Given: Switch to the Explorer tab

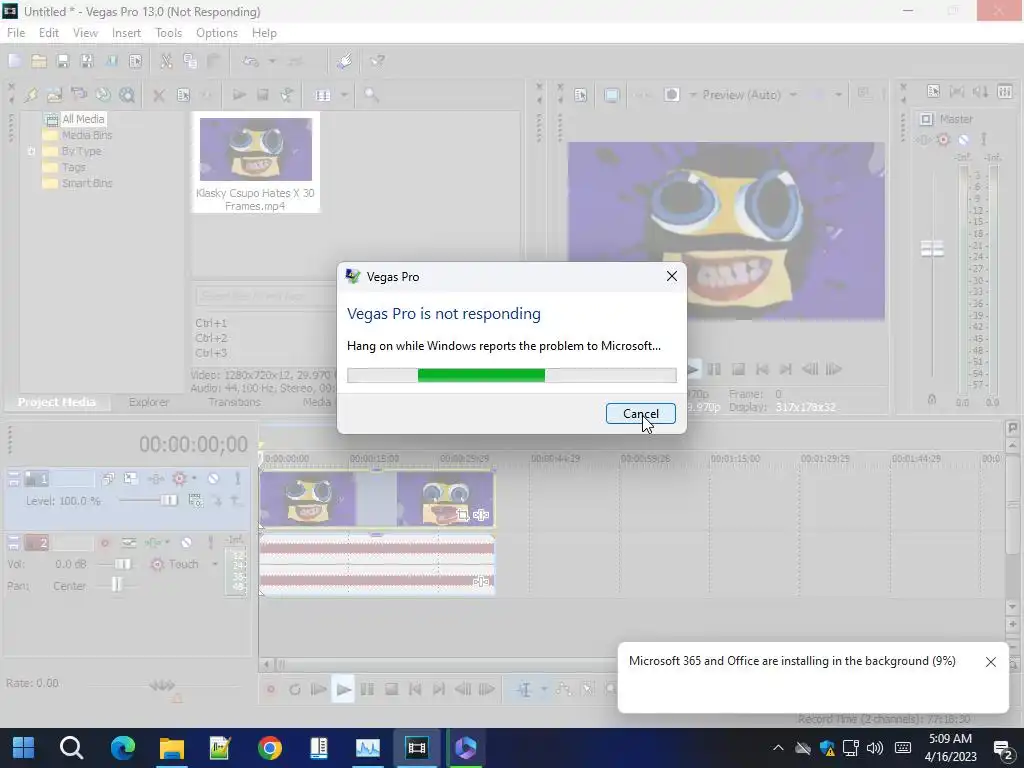Looking at the screenshot, I should click(148, 402).
